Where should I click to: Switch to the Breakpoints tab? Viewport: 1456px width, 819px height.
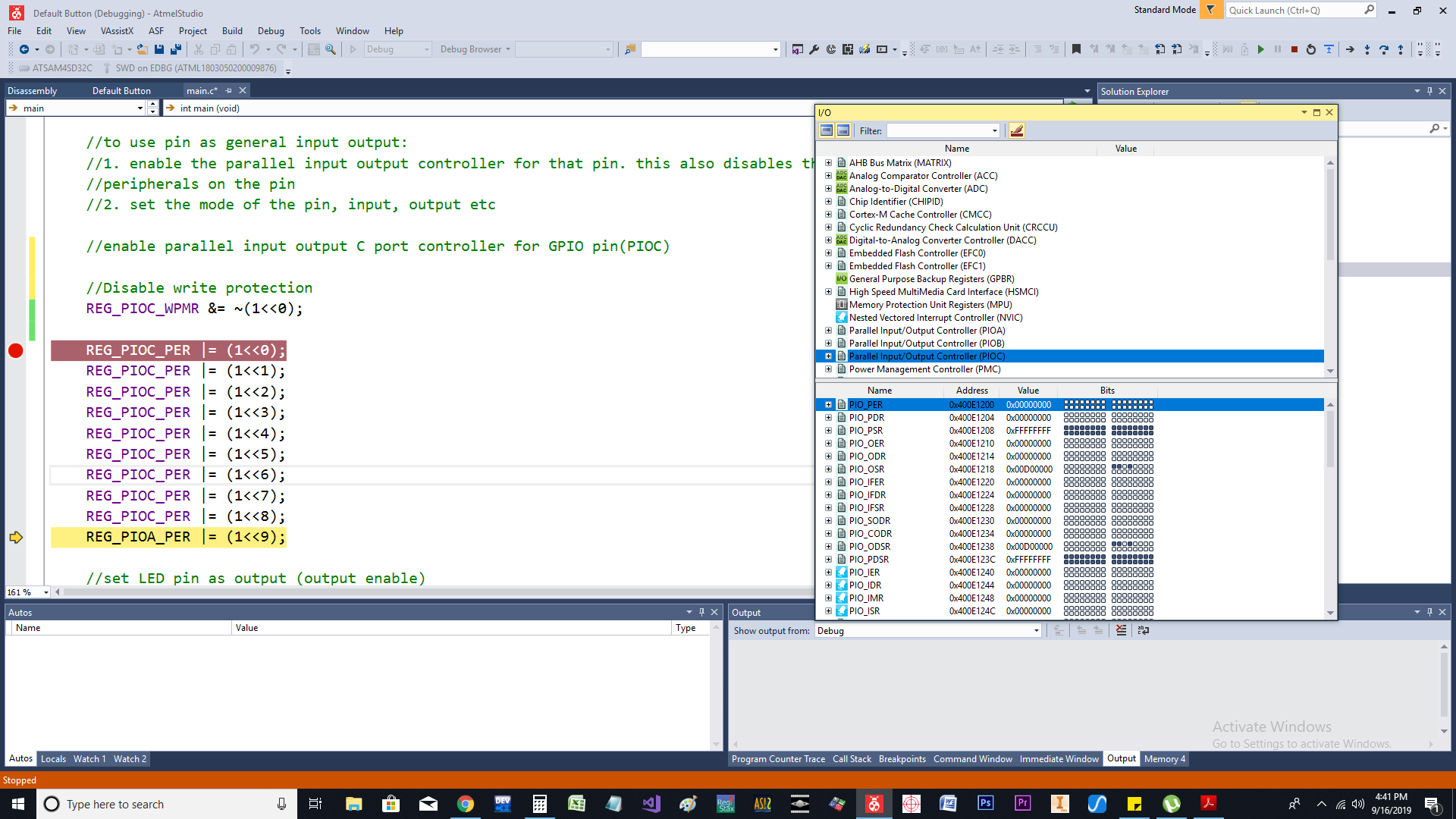902,759
